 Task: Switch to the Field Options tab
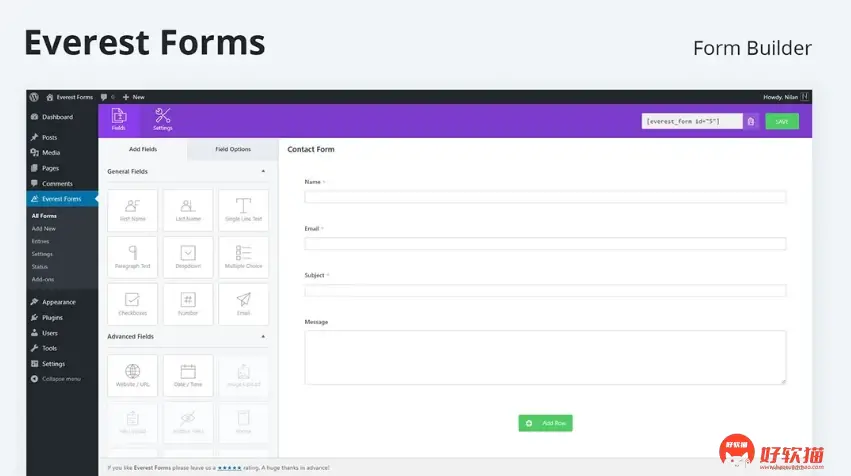tap(233, 149)
